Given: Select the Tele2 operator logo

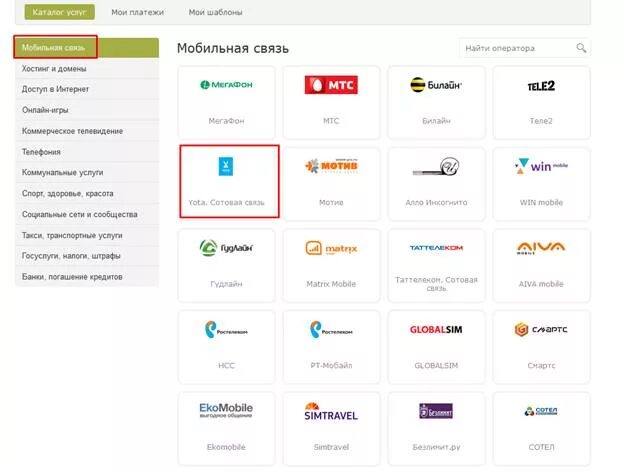Looking at the screenshot, I should 541,86.
